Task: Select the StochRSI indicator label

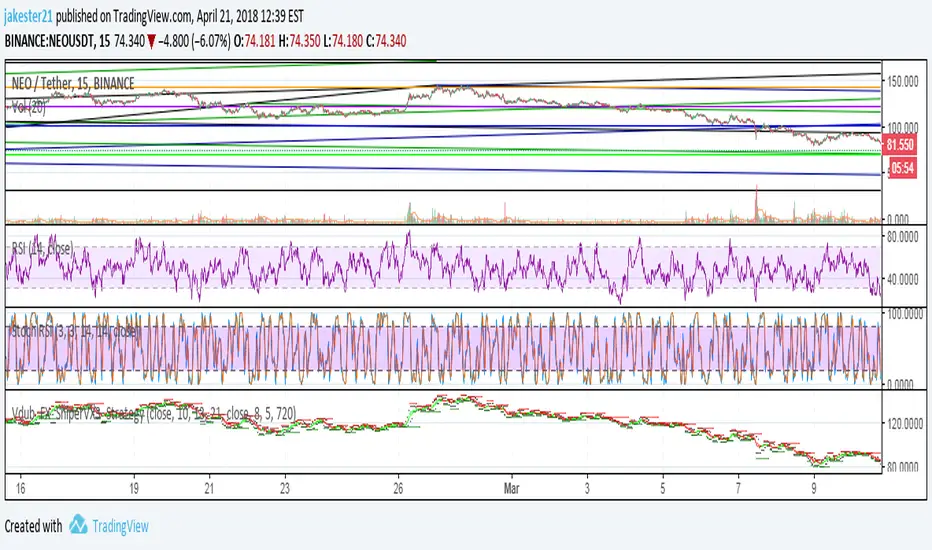Action: click(x=72, y=327)
